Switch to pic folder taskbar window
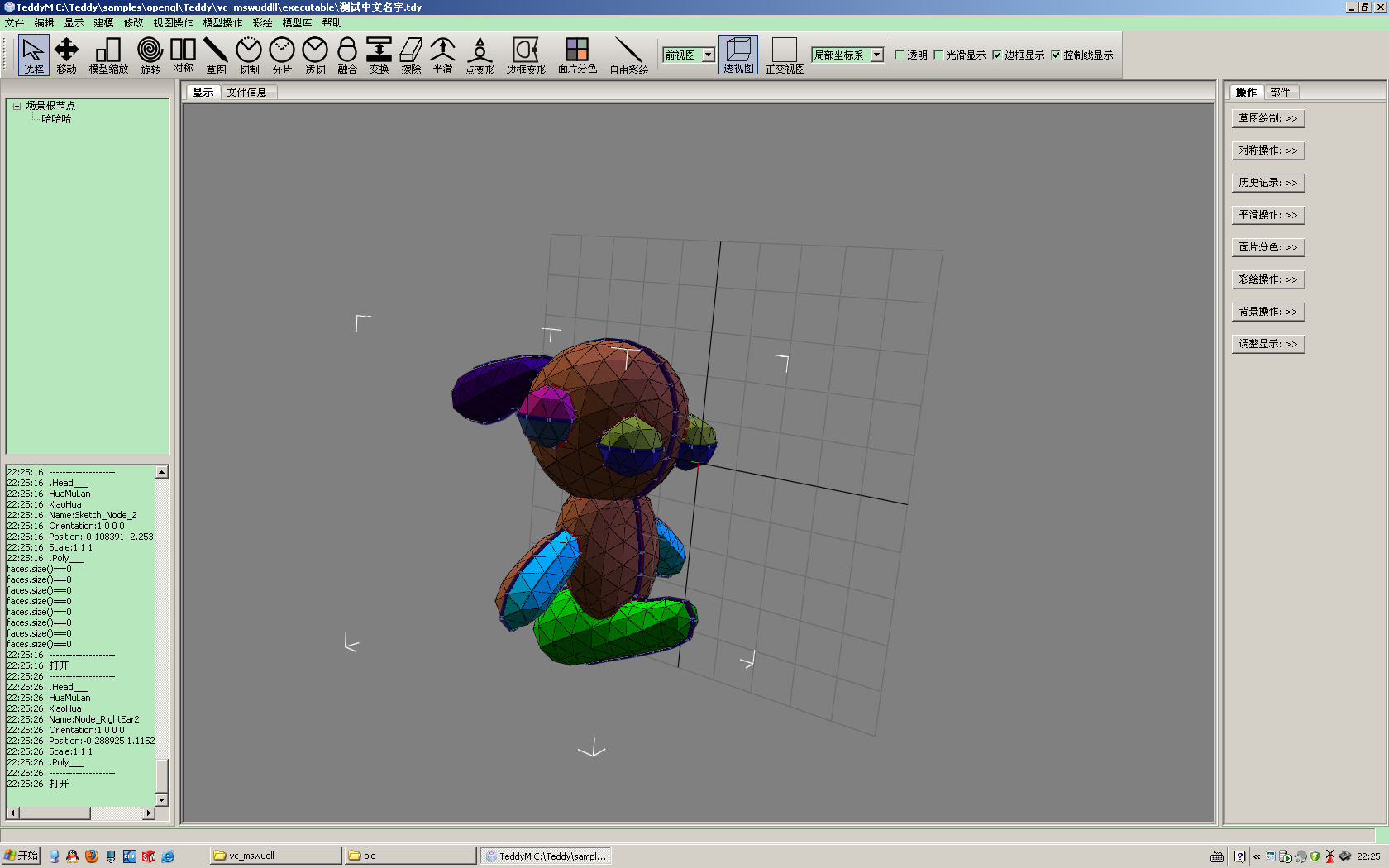Screen dimensions: 1389x868 411,856
